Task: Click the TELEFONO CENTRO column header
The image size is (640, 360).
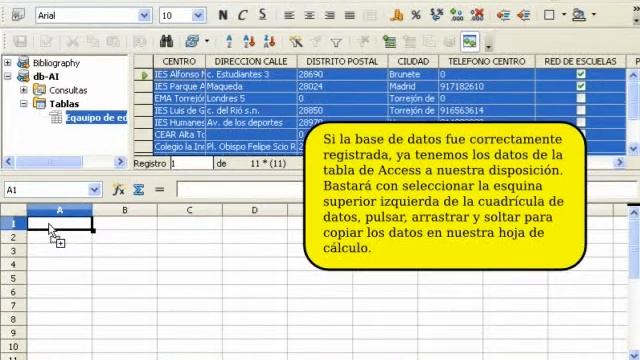Action: point(487,62)
